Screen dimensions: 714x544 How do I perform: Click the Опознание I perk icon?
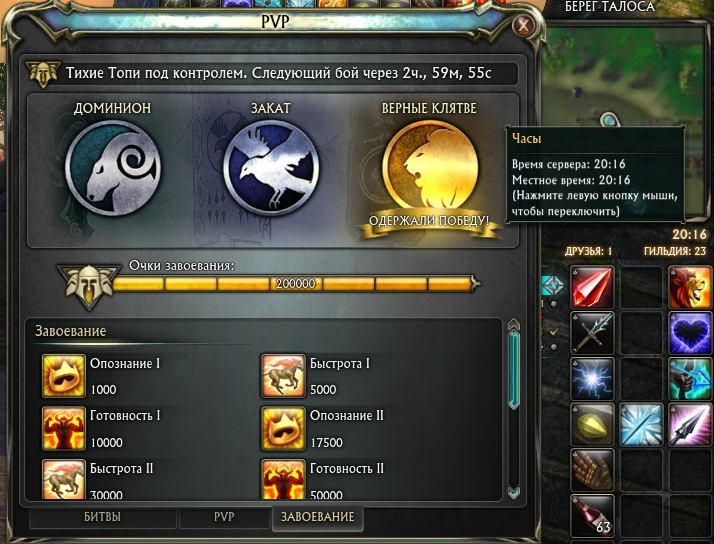64,376
